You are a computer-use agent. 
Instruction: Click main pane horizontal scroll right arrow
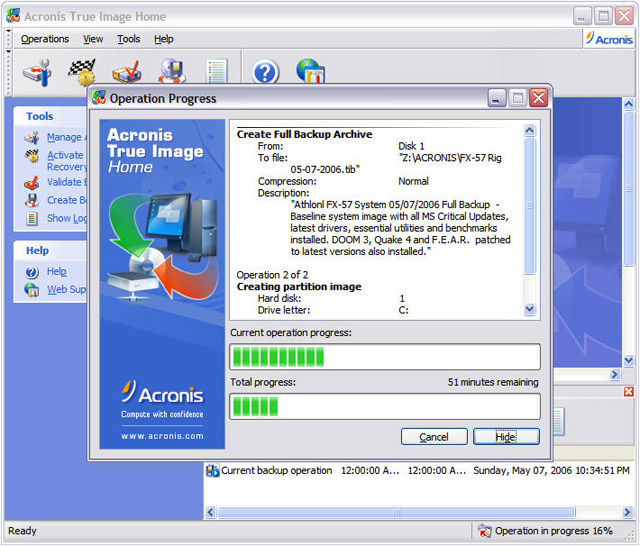[615, 374]
